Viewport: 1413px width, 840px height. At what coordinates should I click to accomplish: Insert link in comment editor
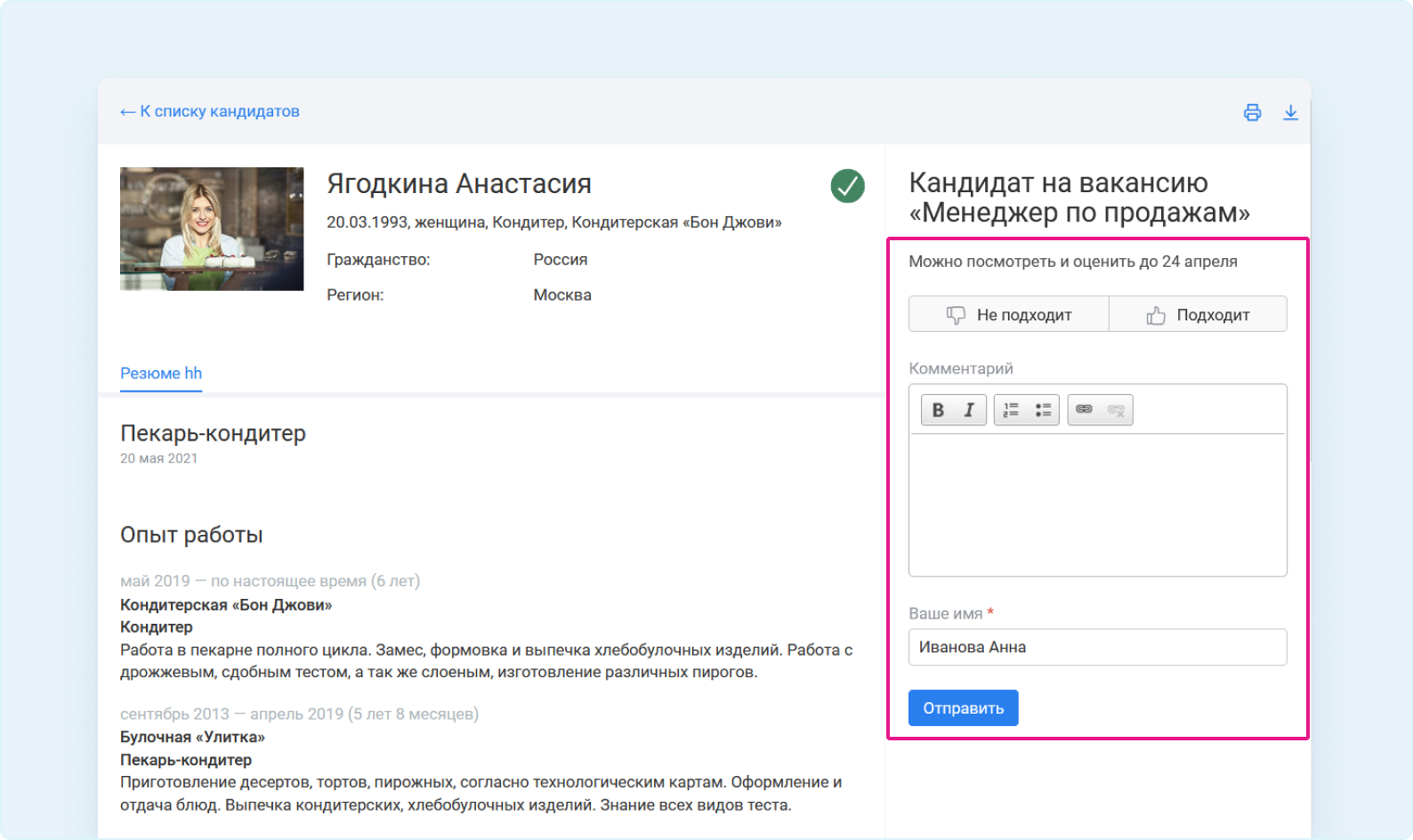pyautogui.click(x=1084, y=409)
